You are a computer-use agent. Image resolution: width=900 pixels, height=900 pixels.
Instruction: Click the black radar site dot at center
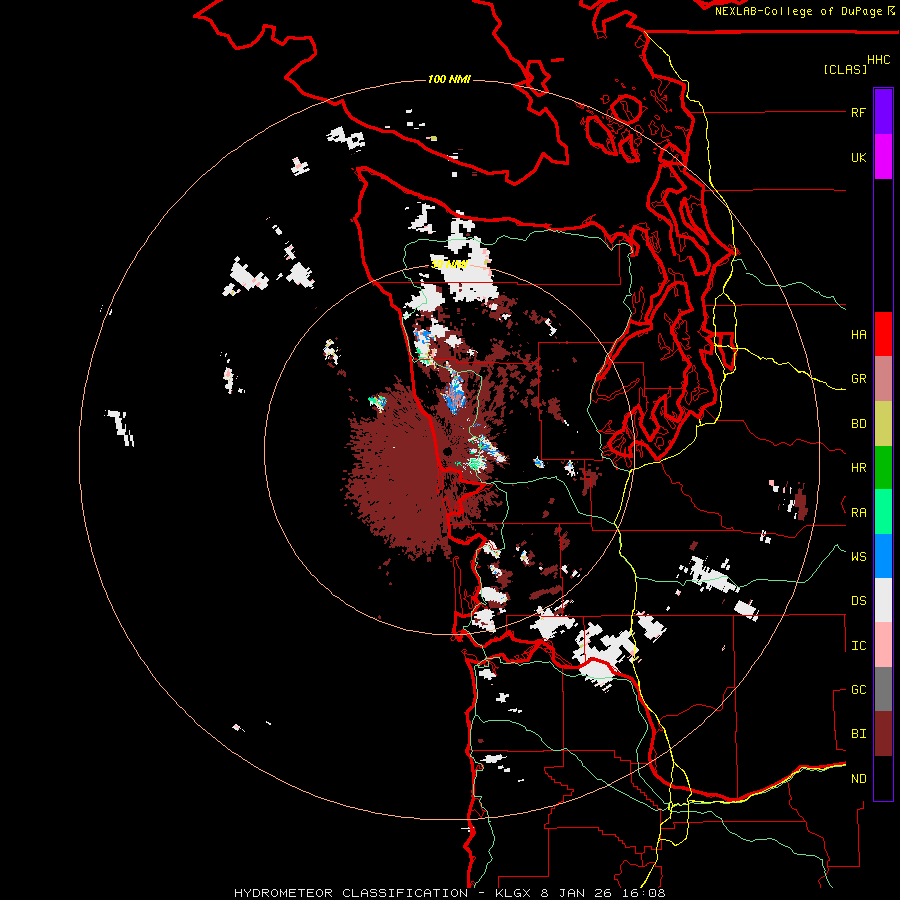click(x=447, y=452)
